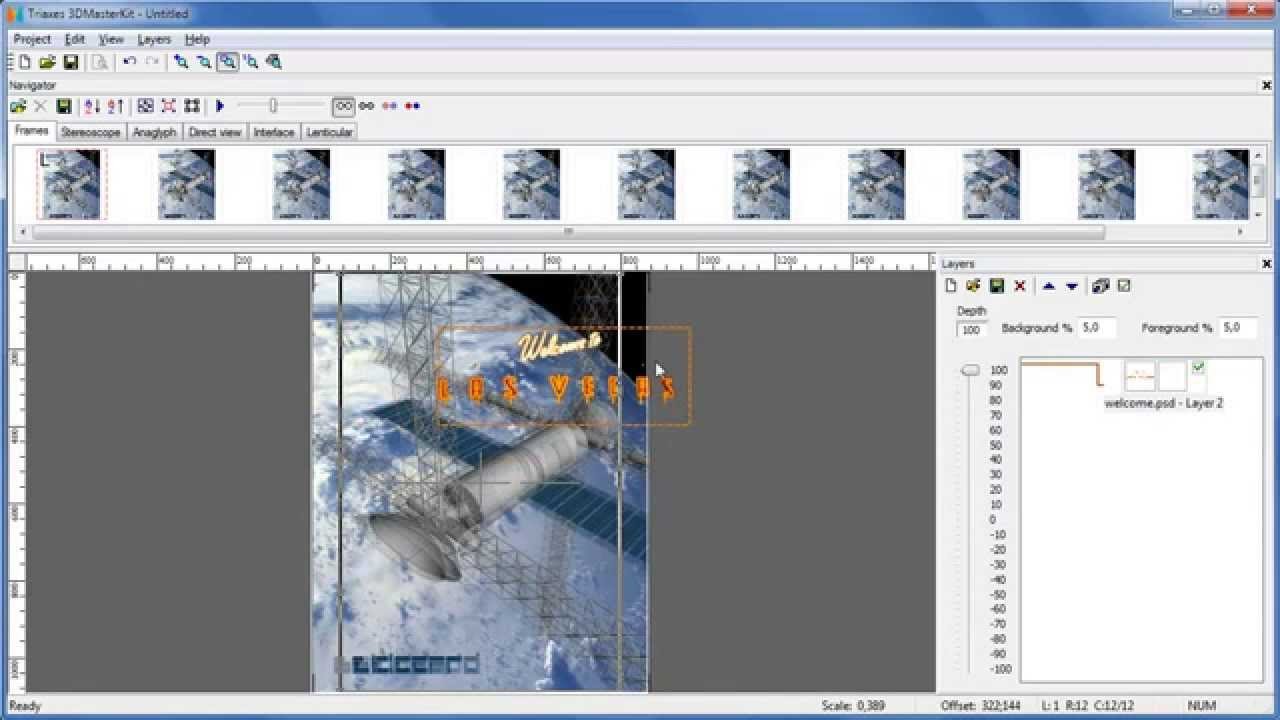1280x720 pixels.
Task: Click the layer depth slider handle
Action: click(x=970, y=370)
